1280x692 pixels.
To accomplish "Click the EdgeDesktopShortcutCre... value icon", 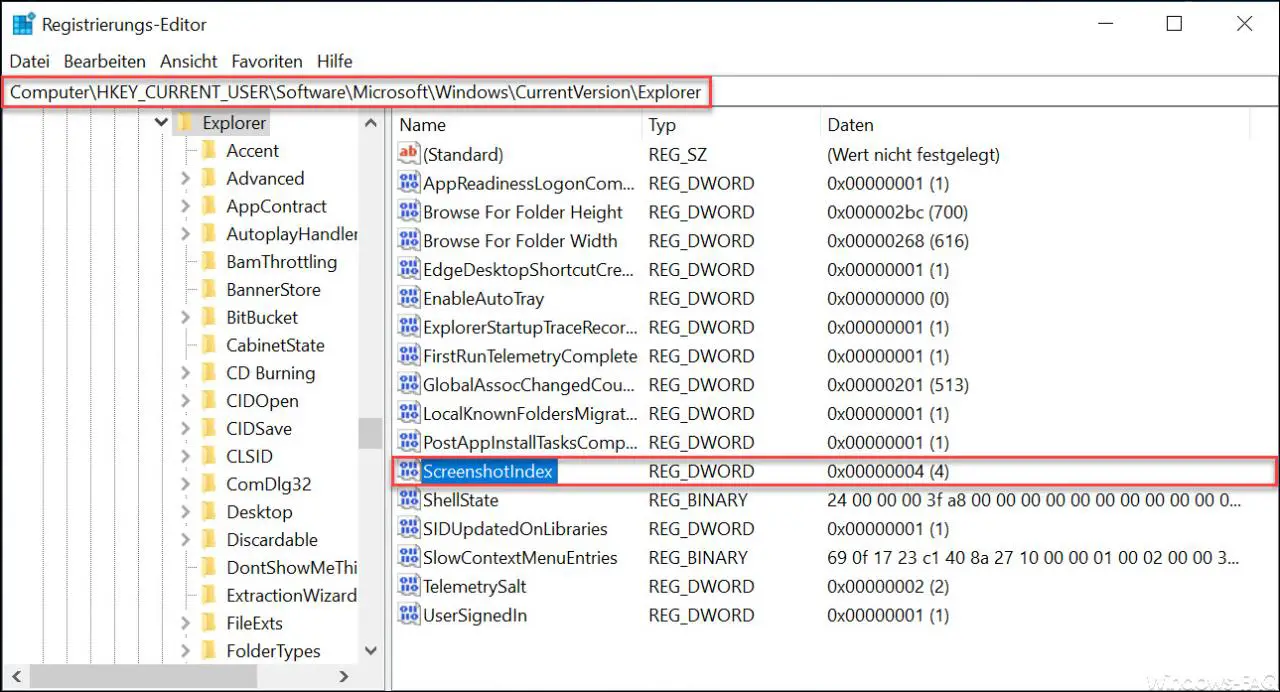I will tap(408, 269).
